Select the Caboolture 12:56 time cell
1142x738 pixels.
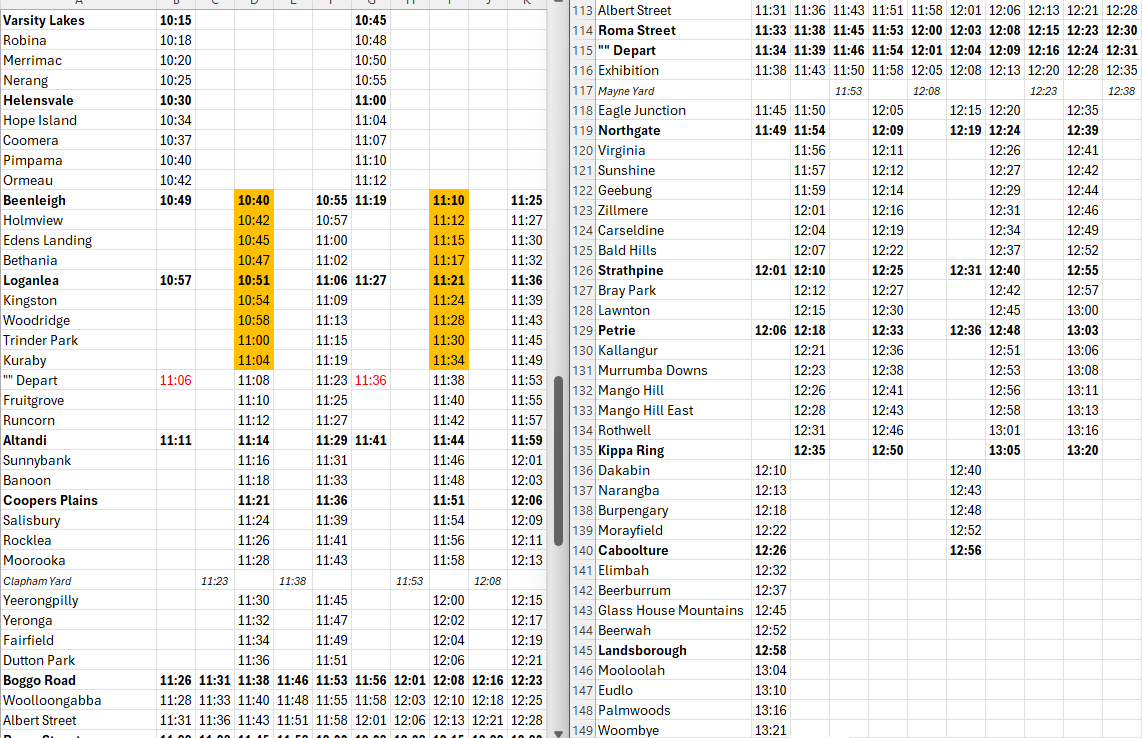tap(965, 550)
